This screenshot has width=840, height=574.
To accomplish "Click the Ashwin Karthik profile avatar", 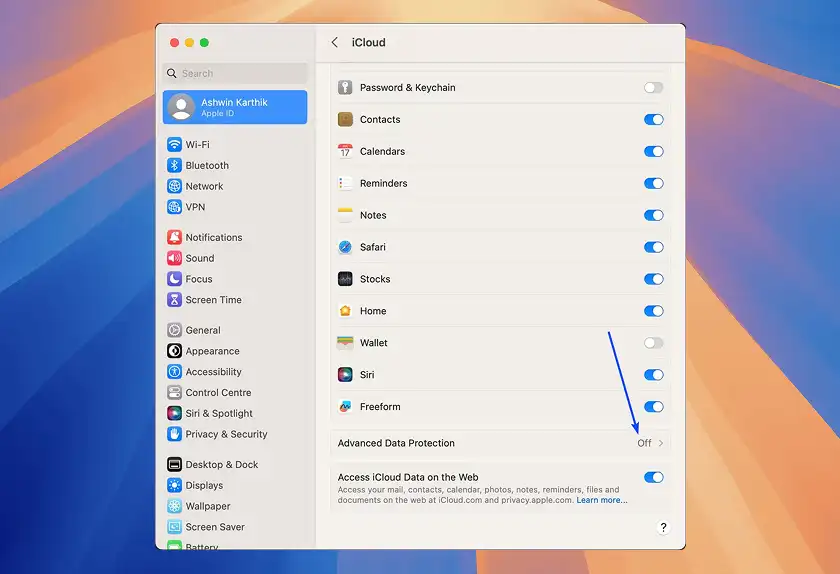I will 181,107.
